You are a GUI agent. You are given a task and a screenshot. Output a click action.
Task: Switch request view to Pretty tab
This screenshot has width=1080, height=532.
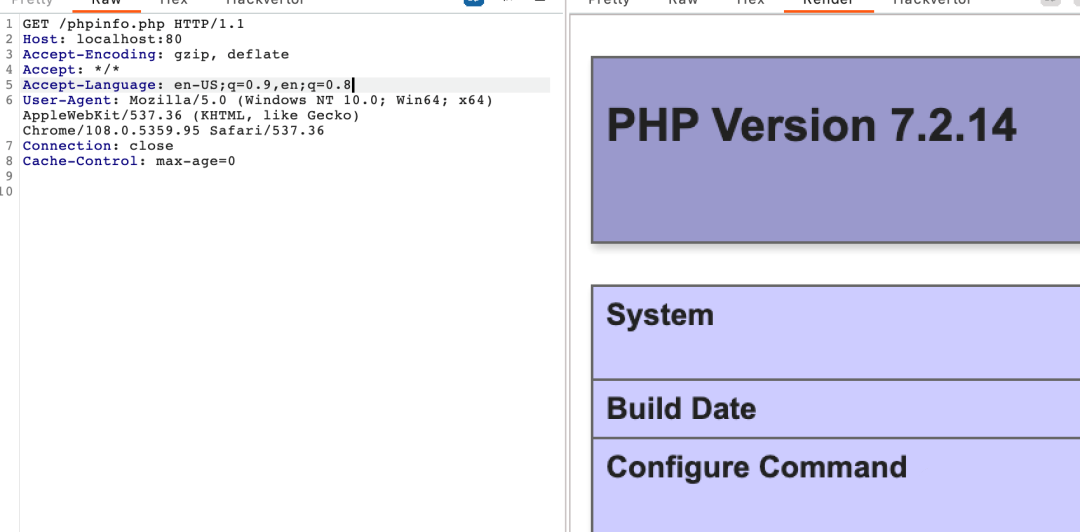[x=33, y=3]
